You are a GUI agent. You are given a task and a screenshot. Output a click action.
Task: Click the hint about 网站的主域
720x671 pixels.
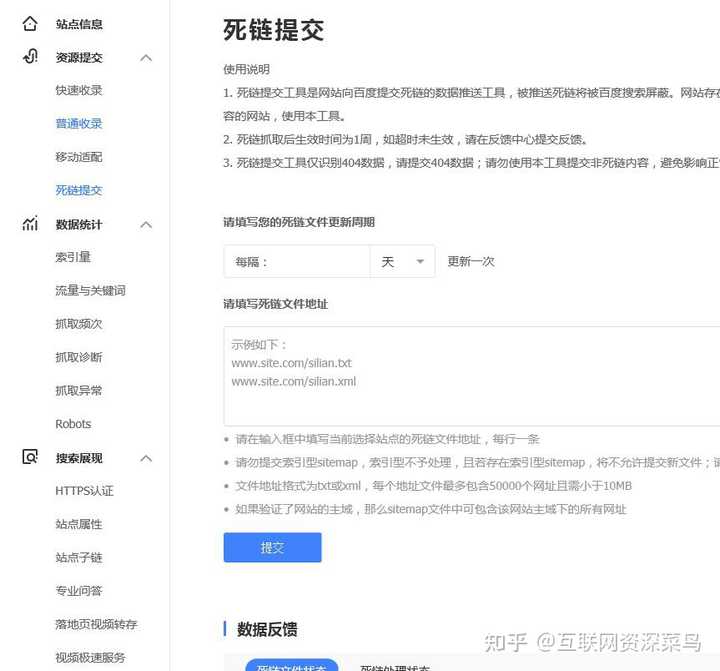click(x=431, y=509)
